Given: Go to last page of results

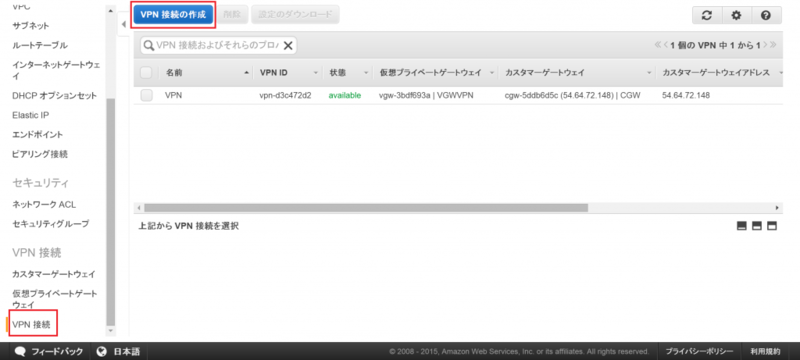Looking at the screenshot, I should coord(773,45).
